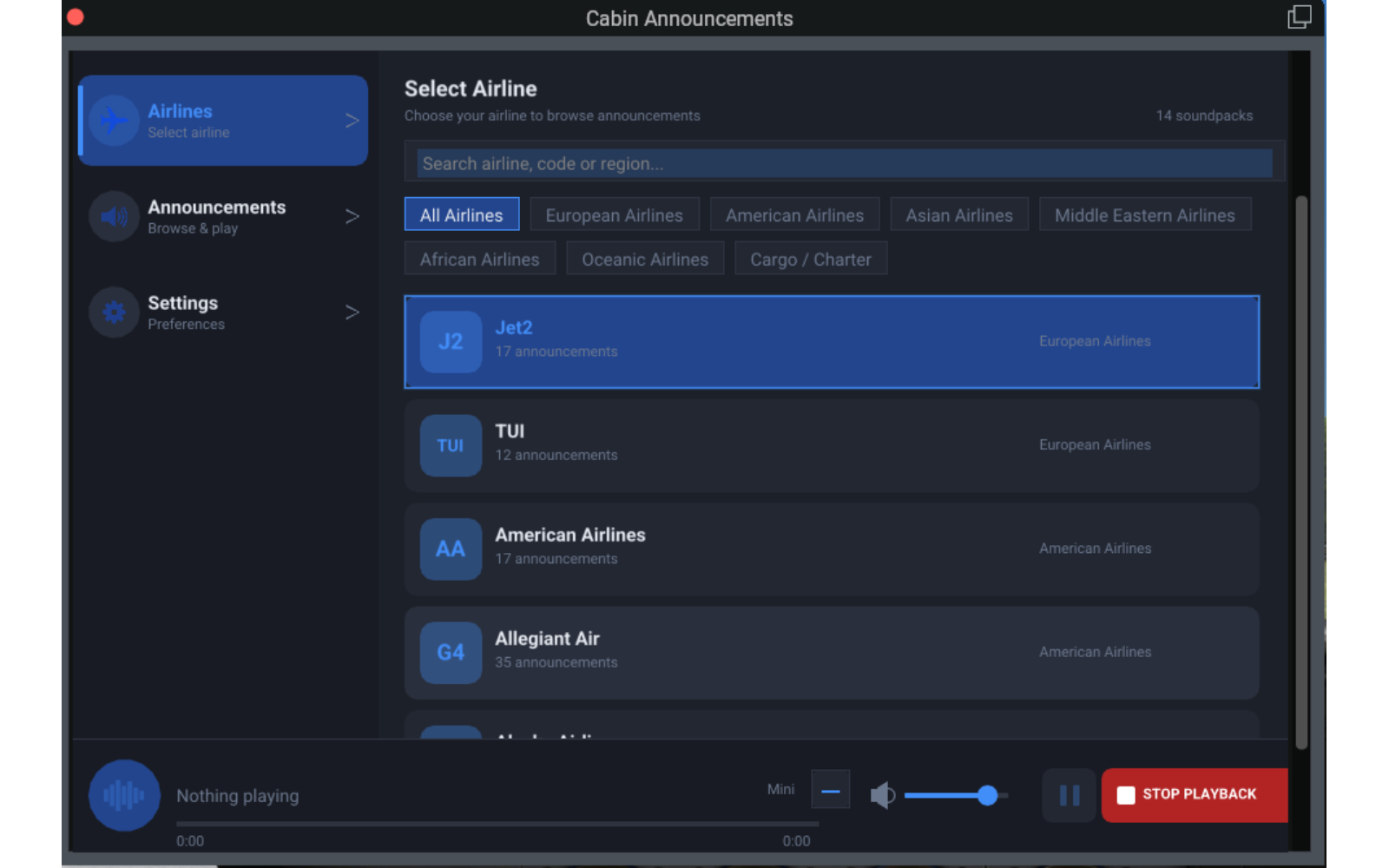1389x868 pixels.
Task: Close the Cabin Announcements window via red button
Action: pyautogui.click(x=76, y=17)
